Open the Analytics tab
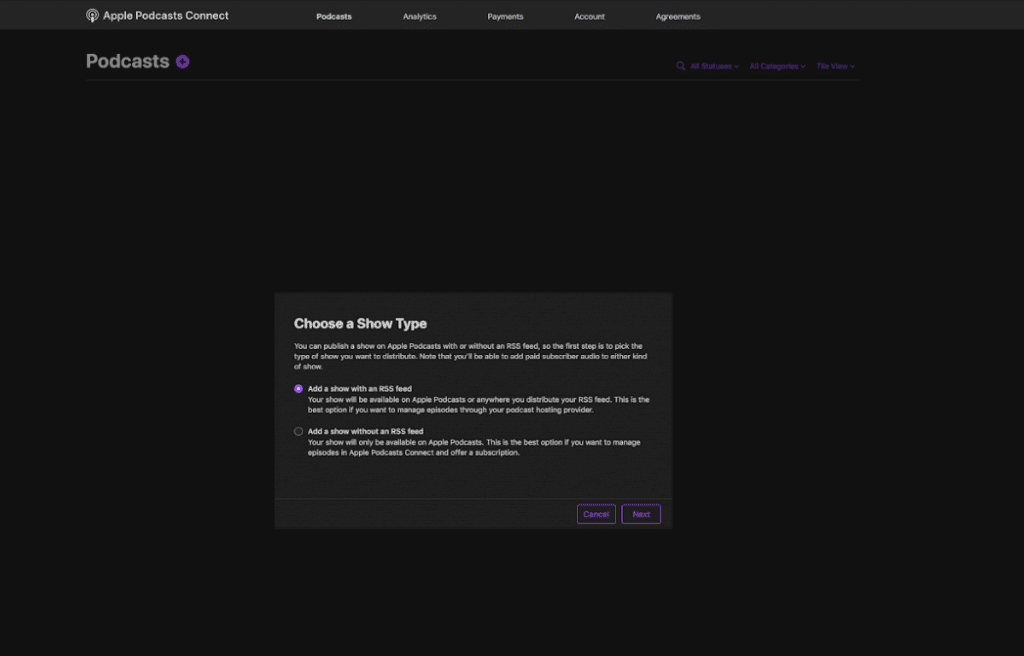Image resolution: width=1024 pixels, height=656 pixels. pyautogui.click(x=419, y=16)
